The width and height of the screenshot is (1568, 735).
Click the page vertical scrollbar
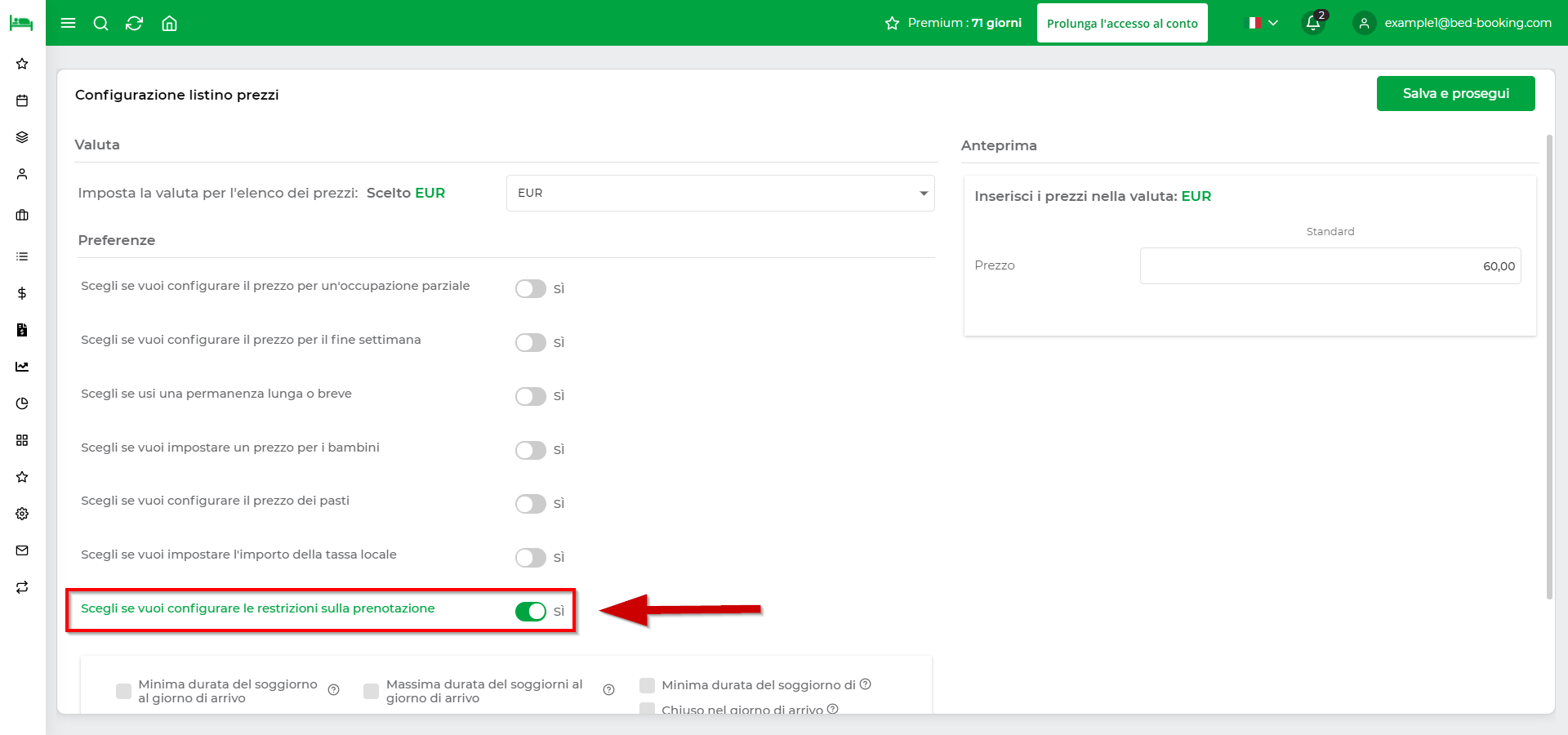coord(1549,367)
